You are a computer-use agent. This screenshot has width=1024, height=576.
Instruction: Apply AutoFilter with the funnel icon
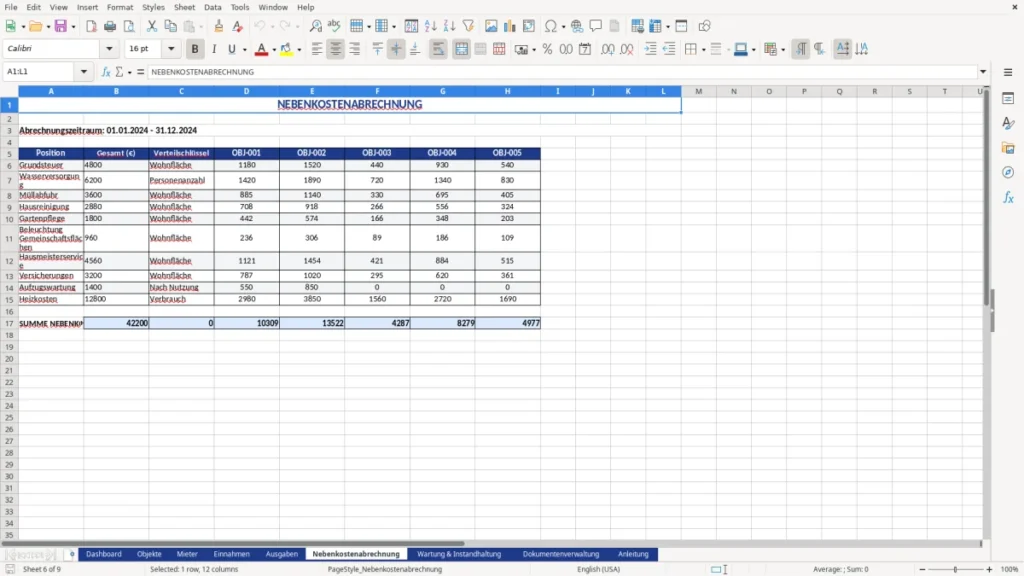(468, 26)
